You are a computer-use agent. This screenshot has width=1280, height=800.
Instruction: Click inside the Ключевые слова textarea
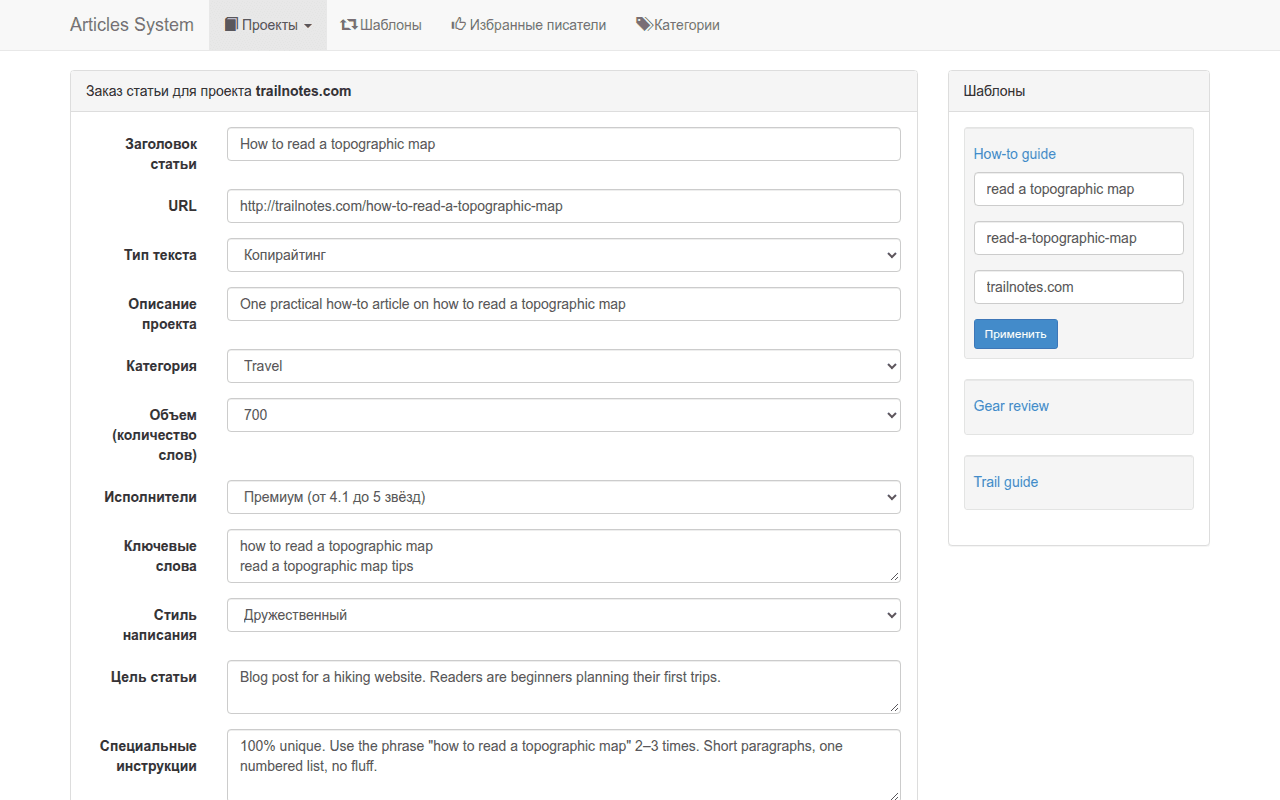point(564,556)
